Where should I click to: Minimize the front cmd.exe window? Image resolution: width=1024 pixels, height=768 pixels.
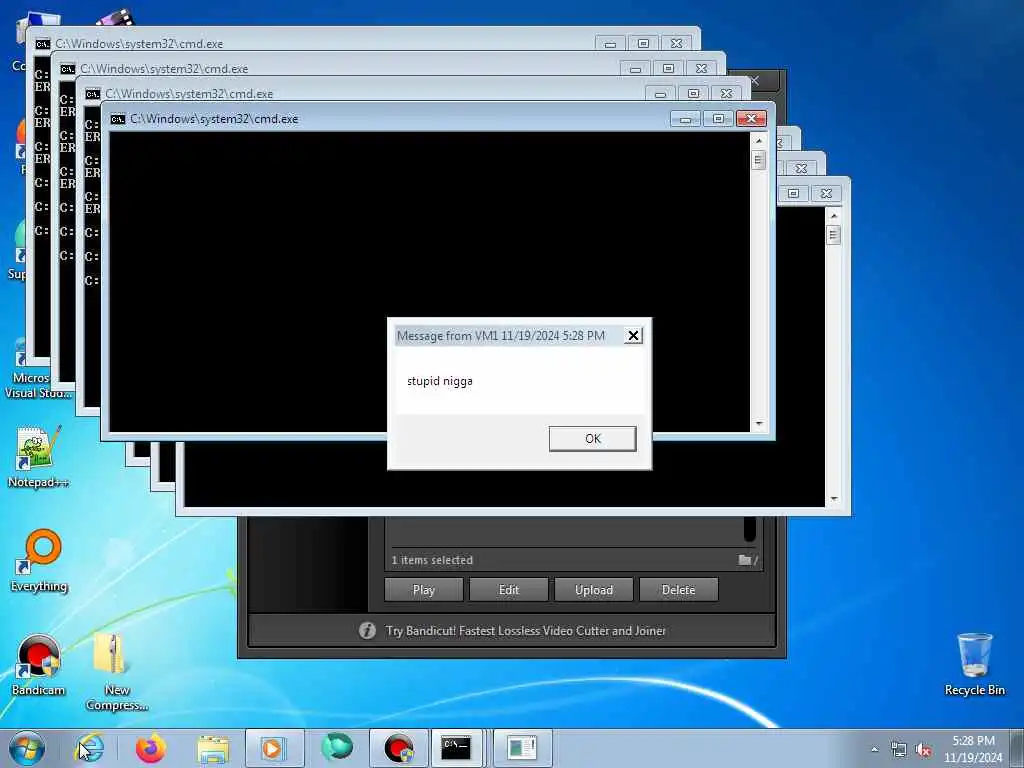point(685,119)
